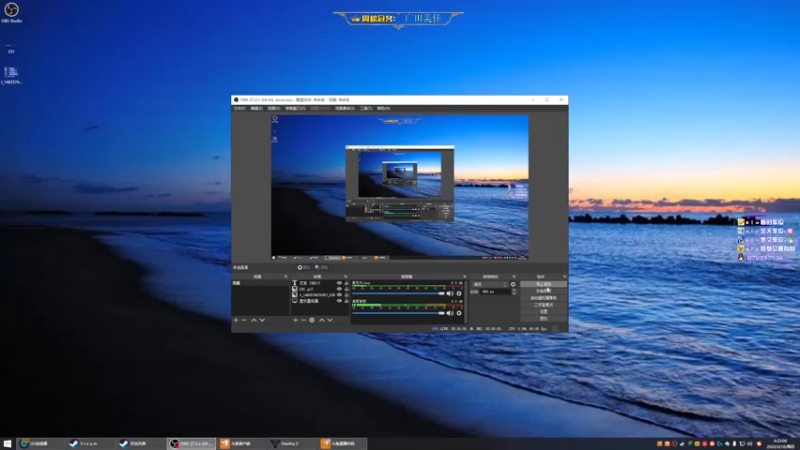Open the OBS Studio desktop shortcut icon
This screenshot has height=450, width=800.
(11, 13)
